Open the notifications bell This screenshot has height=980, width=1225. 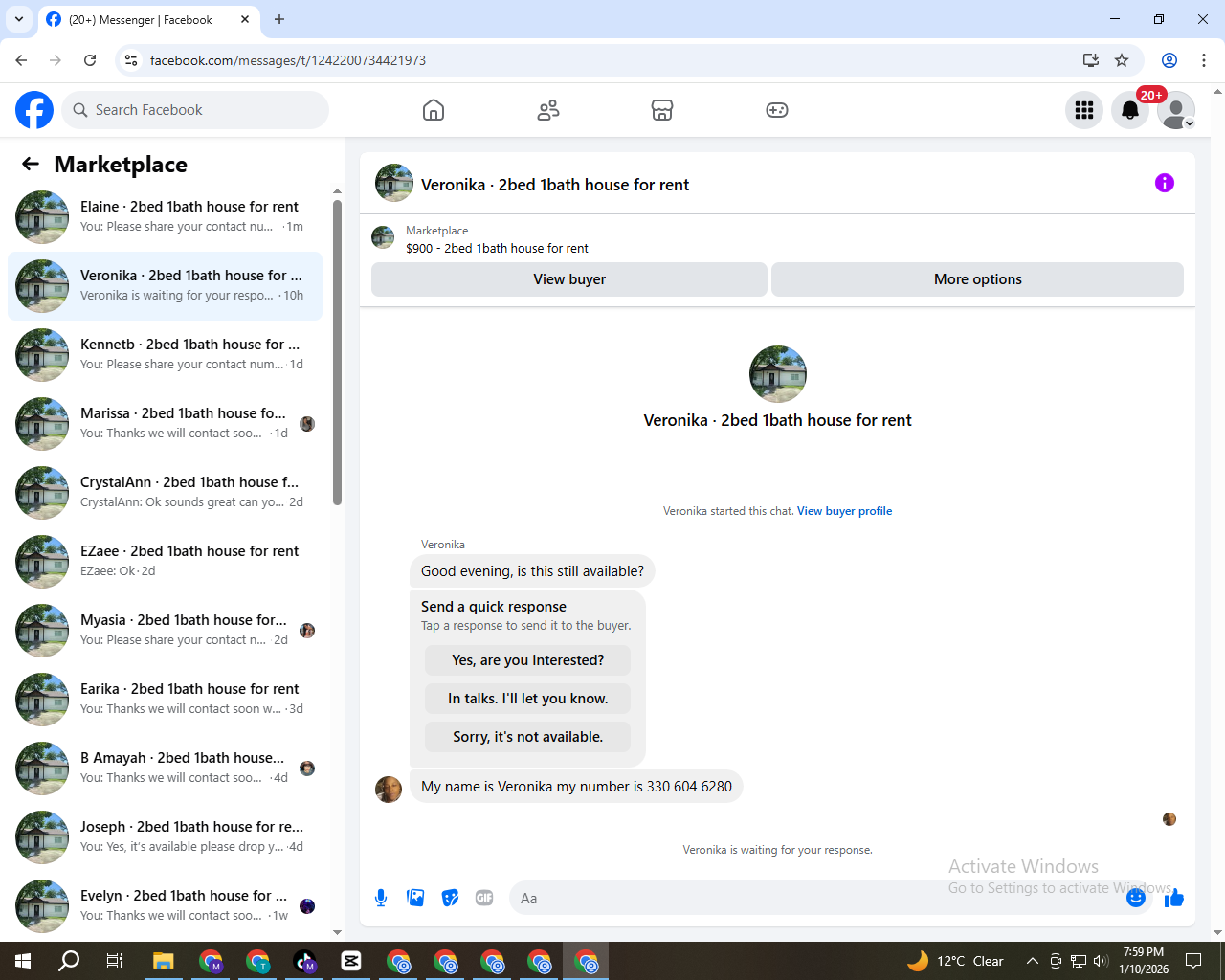1130,110
